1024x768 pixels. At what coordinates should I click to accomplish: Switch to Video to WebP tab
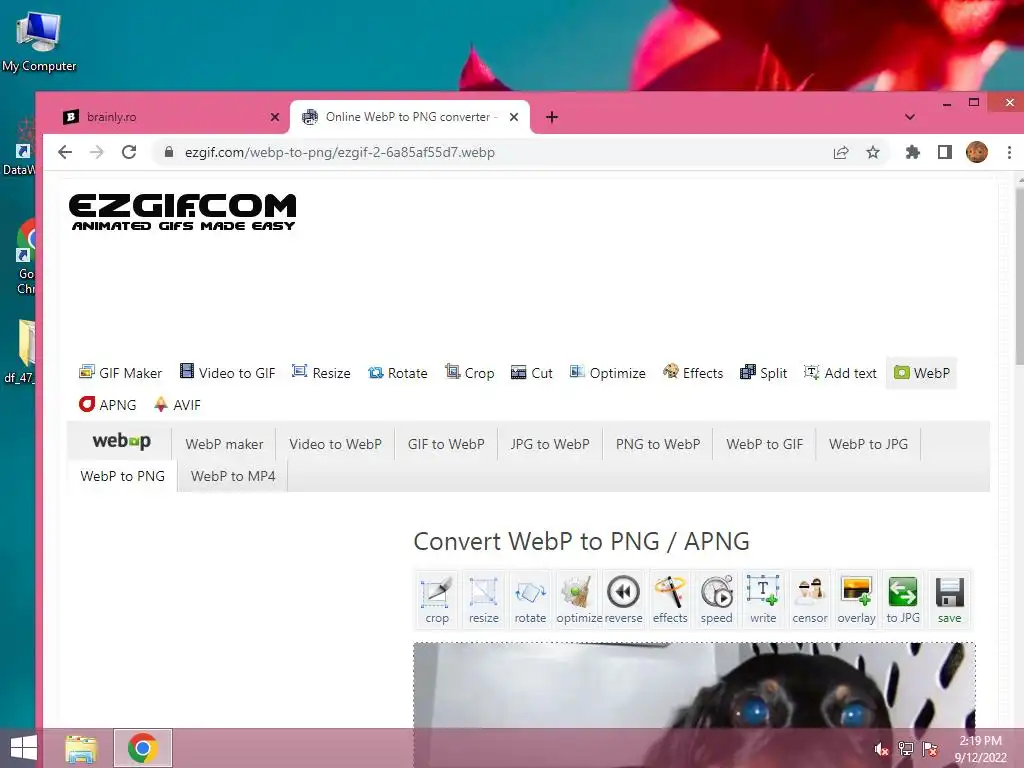[335, 444]
